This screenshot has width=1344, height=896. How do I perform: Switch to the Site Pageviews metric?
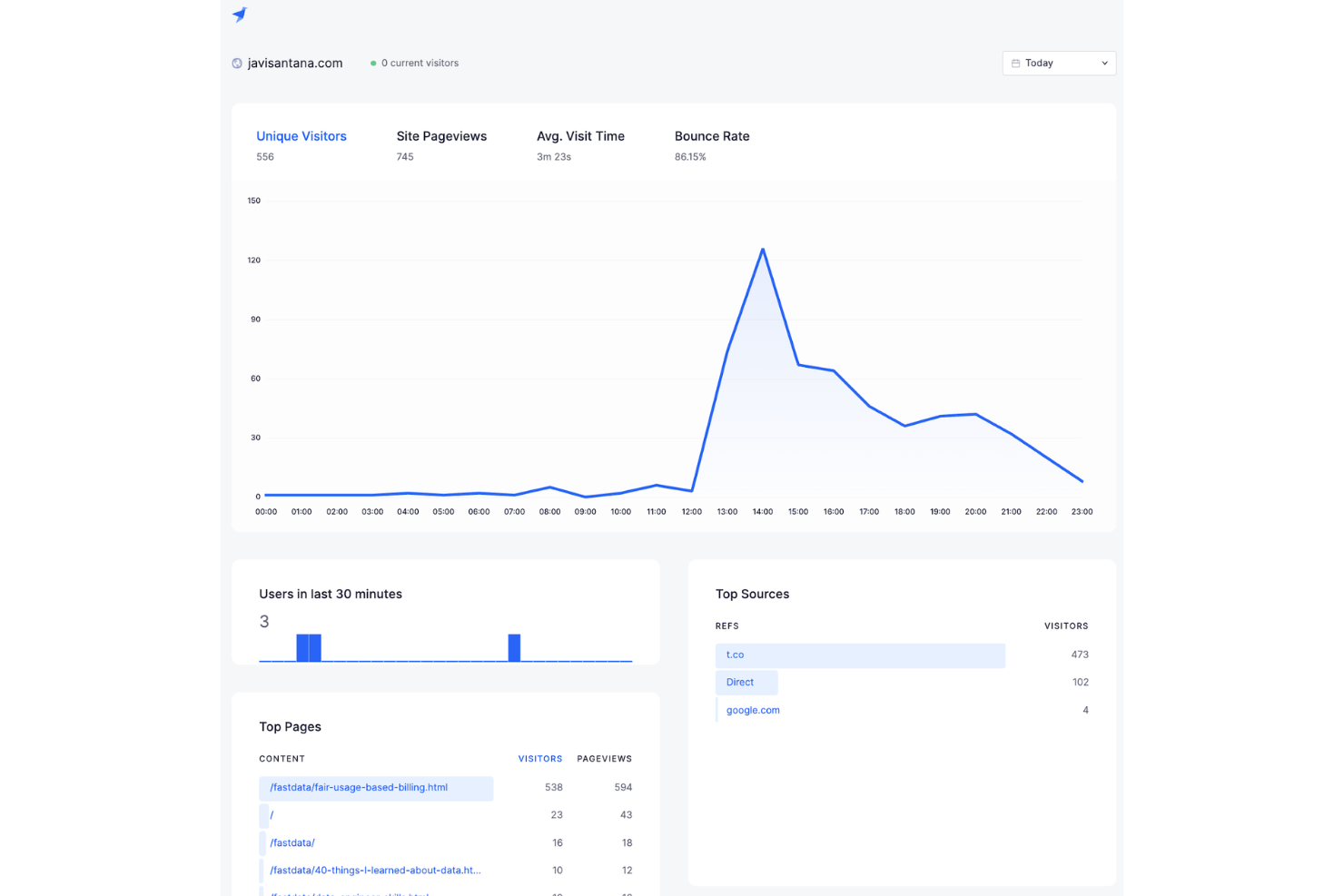click(441, 136)
